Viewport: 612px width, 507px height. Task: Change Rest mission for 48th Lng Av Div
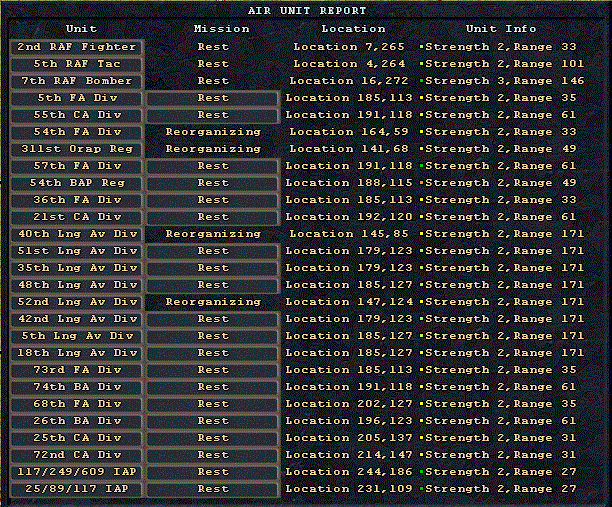[213, 285]
